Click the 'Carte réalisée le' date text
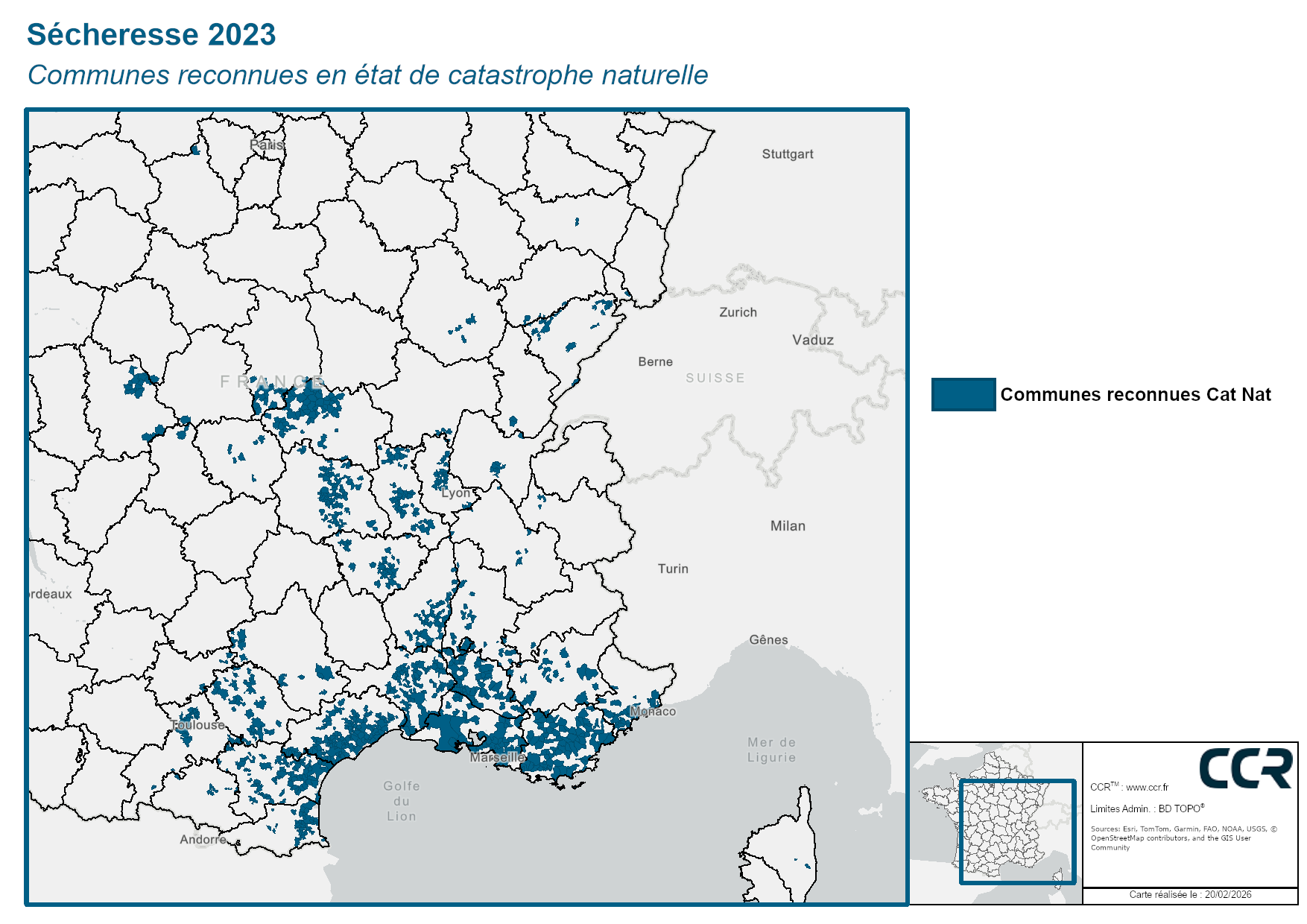 pos(1190,895)
